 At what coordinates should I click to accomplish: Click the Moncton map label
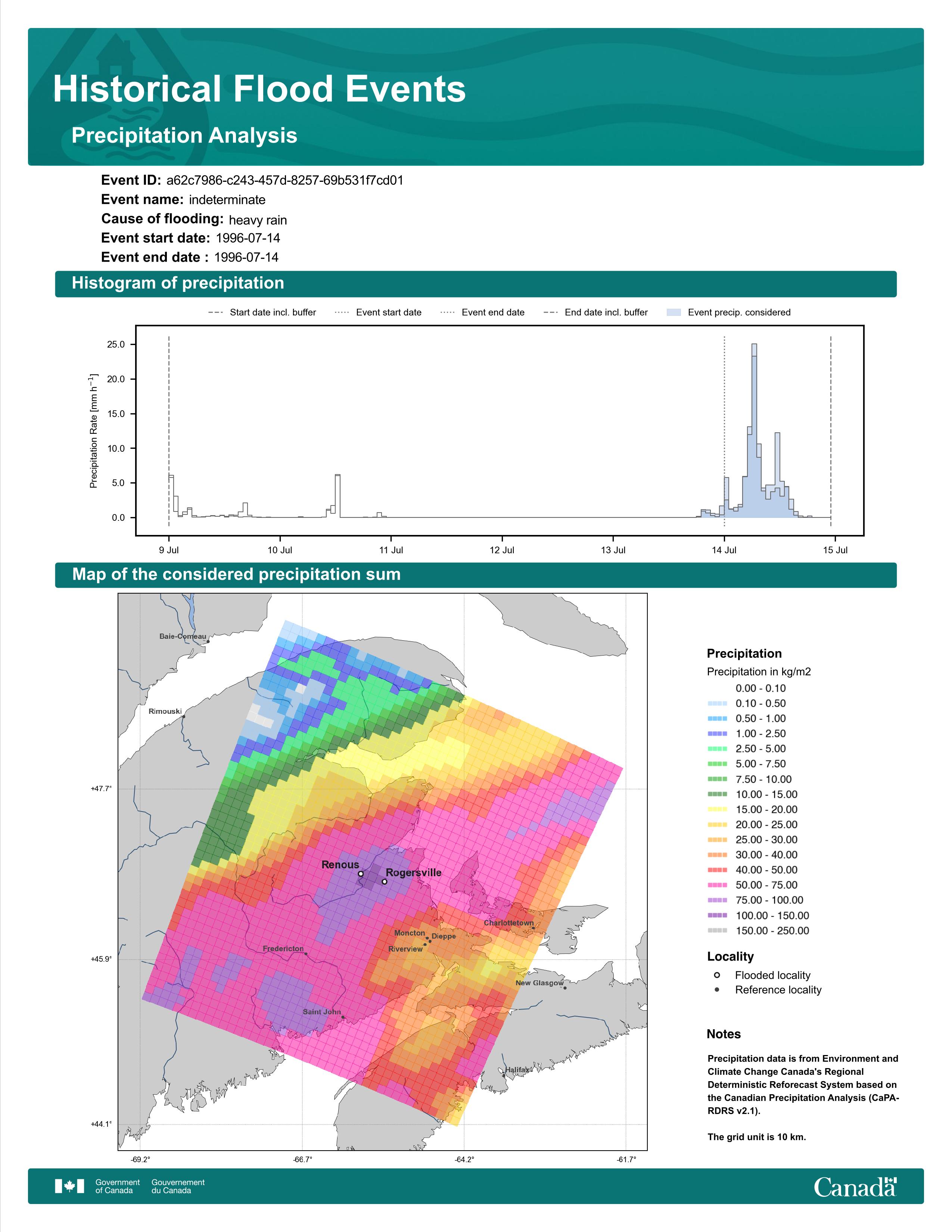coord(410,933)
